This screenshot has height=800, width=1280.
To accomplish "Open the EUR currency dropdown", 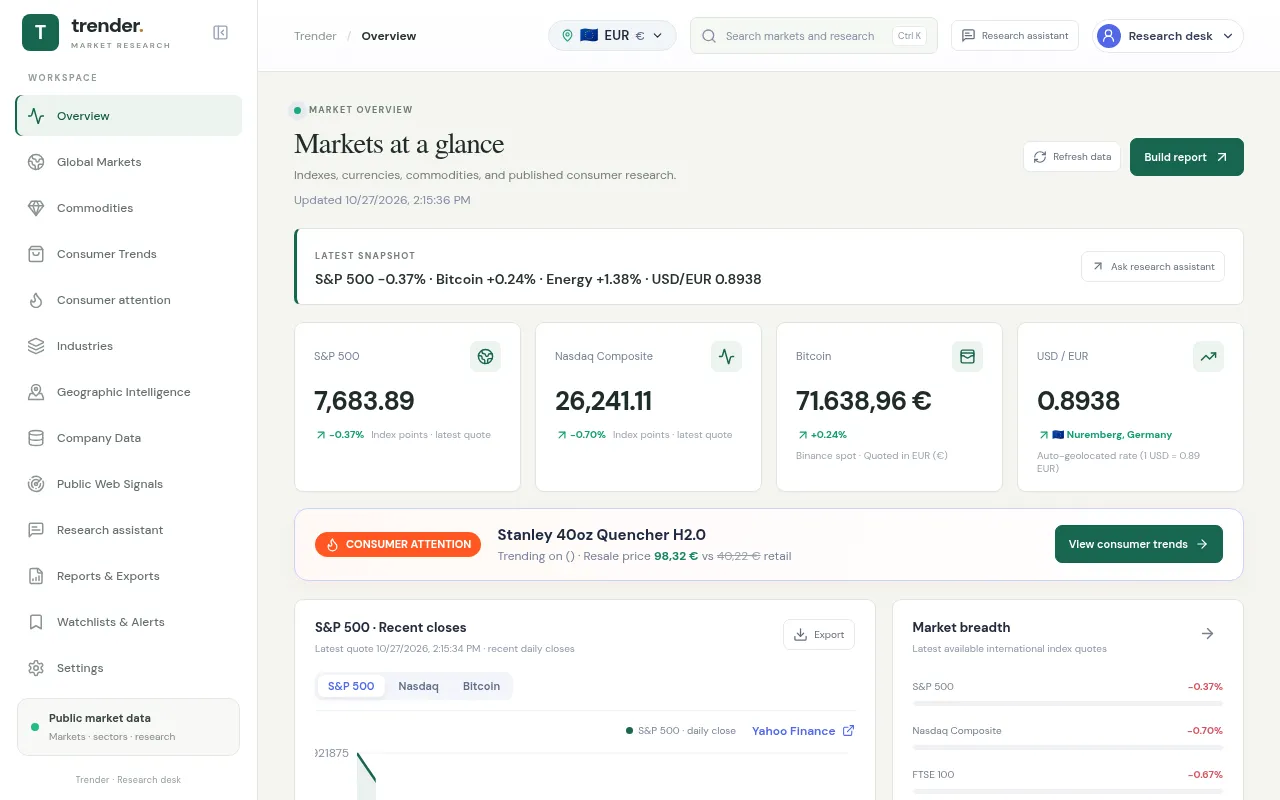I will (x=612, y=36).
